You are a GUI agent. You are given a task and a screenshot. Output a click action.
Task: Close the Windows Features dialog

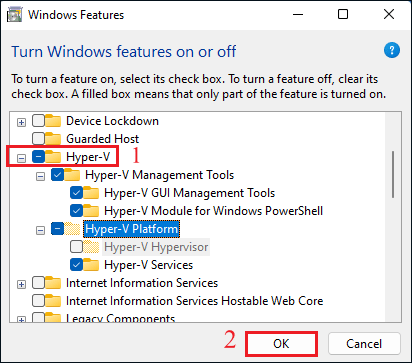(x=389, y=14)
